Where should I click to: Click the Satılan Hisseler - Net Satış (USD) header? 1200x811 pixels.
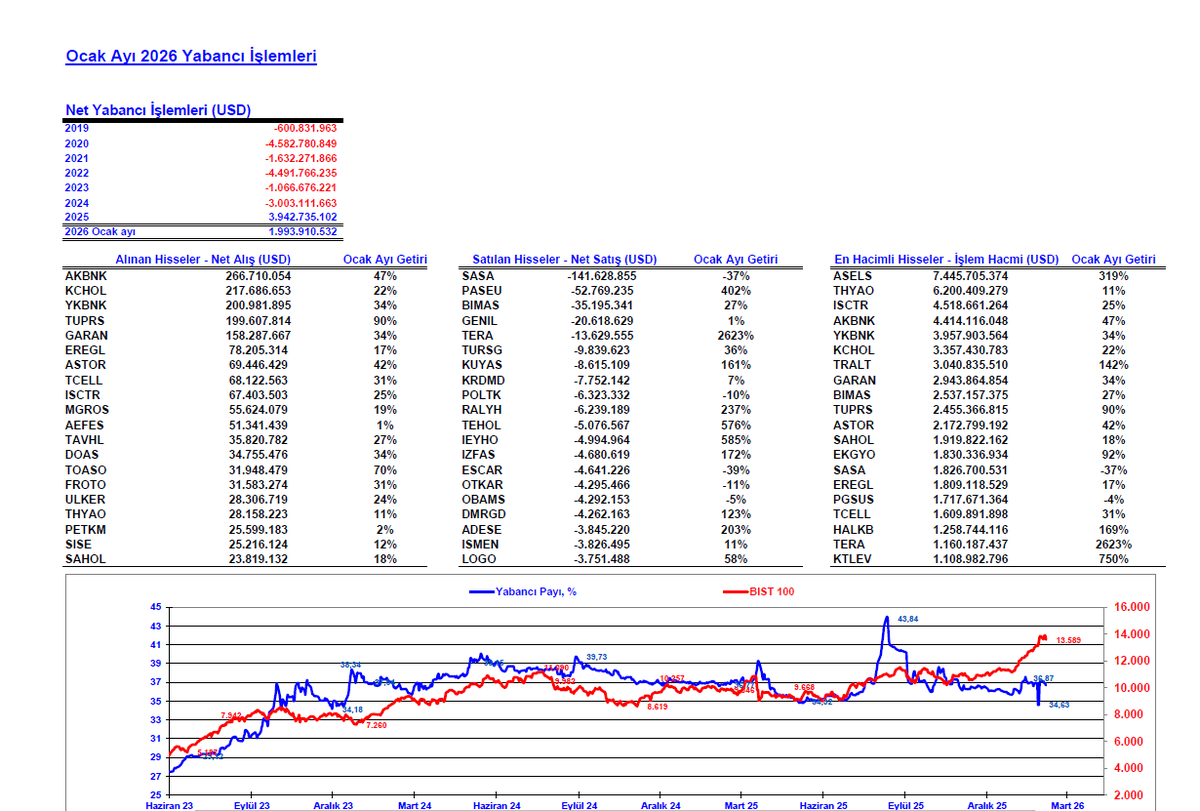[x=564, y=260]
